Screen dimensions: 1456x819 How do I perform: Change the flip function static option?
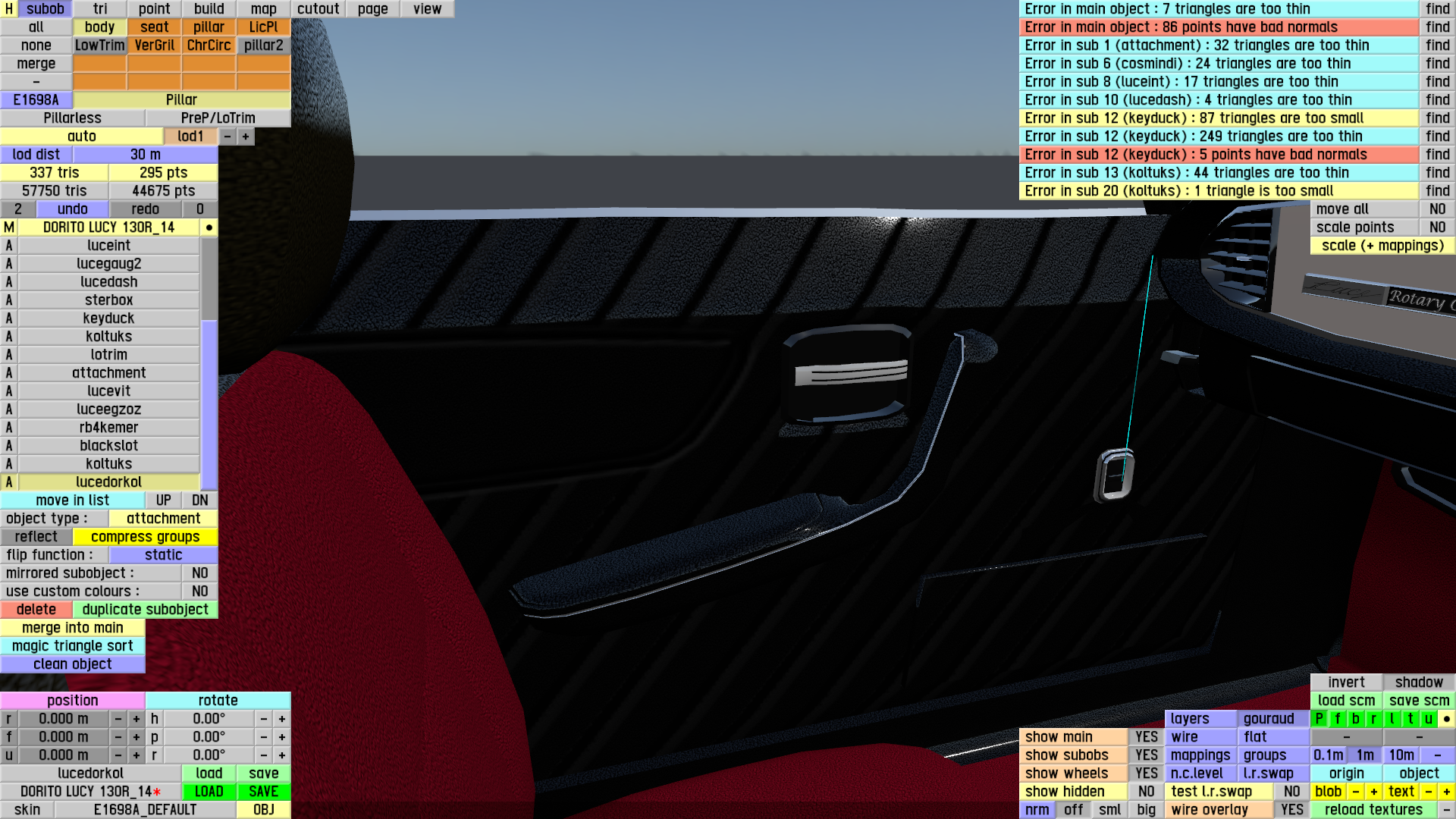(x=163, y=555)
